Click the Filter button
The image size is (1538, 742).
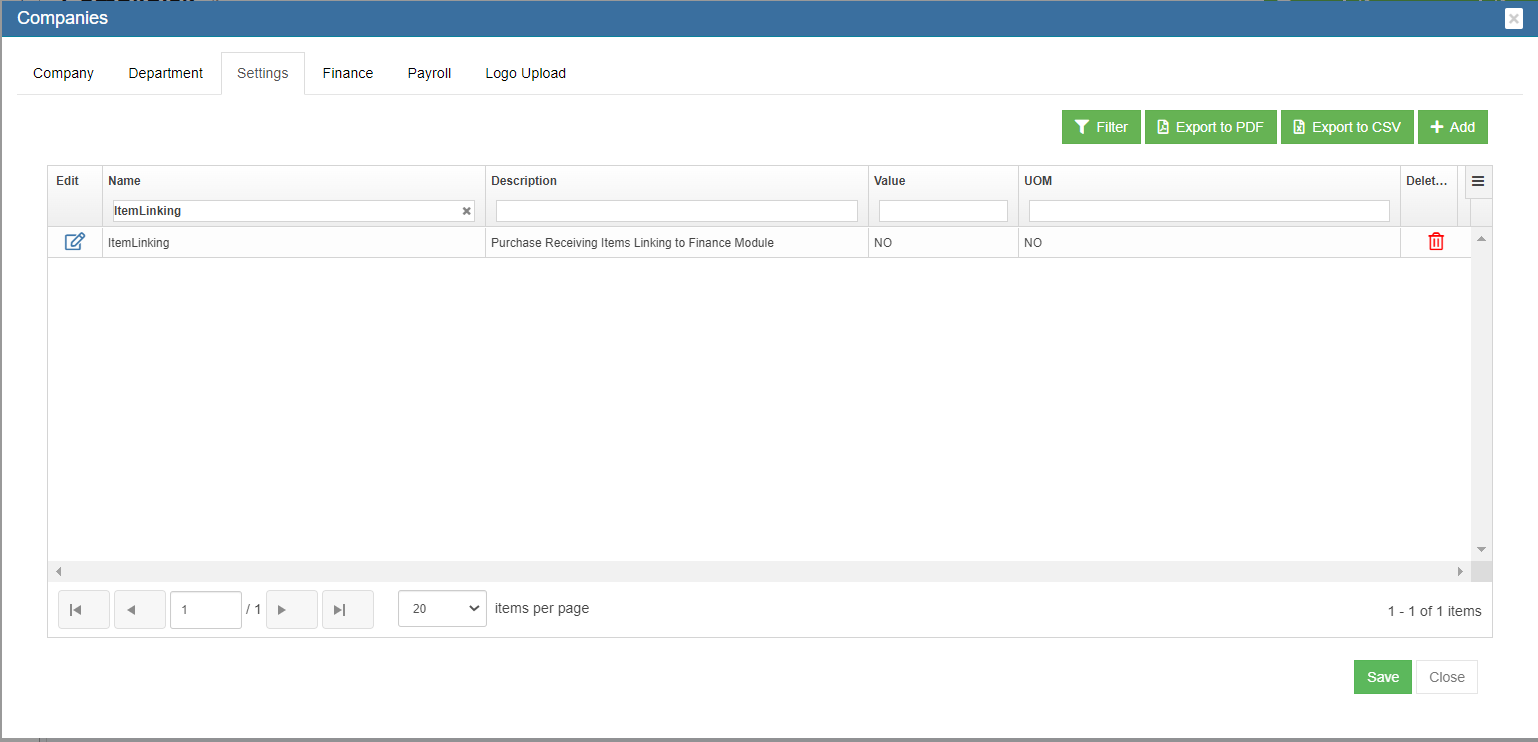[1101, 127]
